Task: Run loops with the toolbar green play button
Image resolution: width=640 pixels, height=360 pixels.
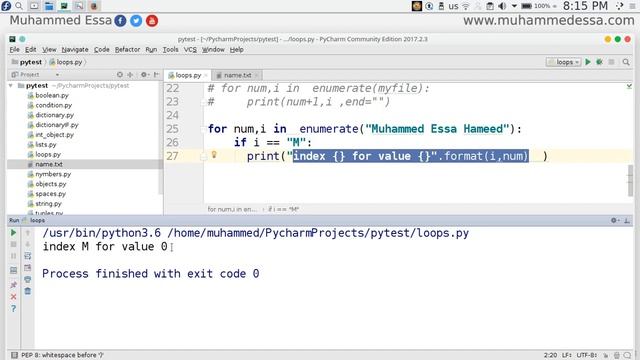Action: pyautogui.click(x=588, y=62)
